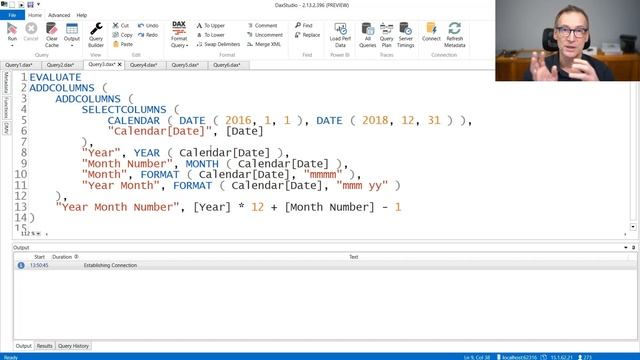Open the Find tool
Image resolution: width=640 pixels, height=360 pixels.
point(304,25)
